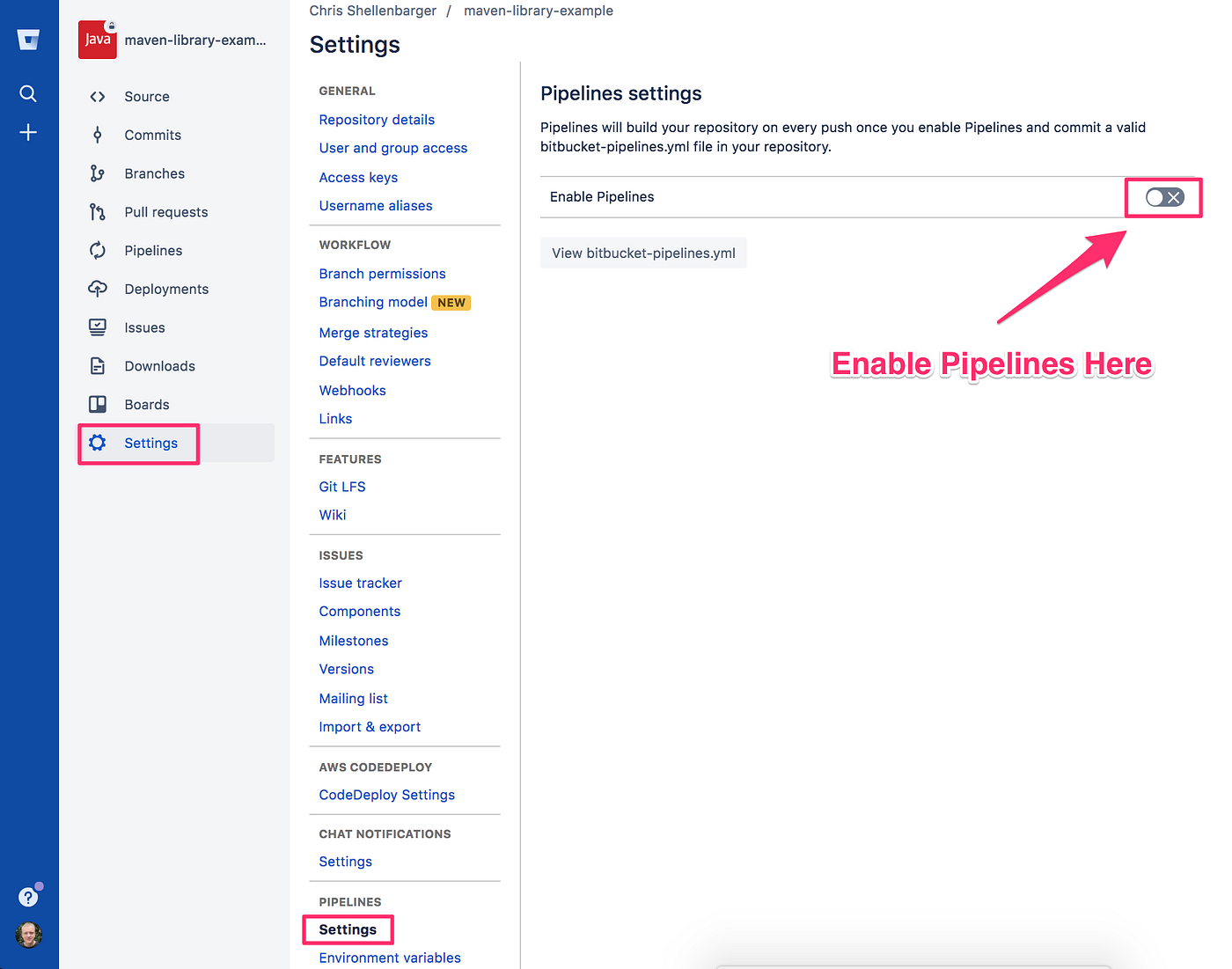Image resolution: width=1232 pixels, height=969 pixels.
Task: Click the help question mark icon
Action: [x=27, y=896]
